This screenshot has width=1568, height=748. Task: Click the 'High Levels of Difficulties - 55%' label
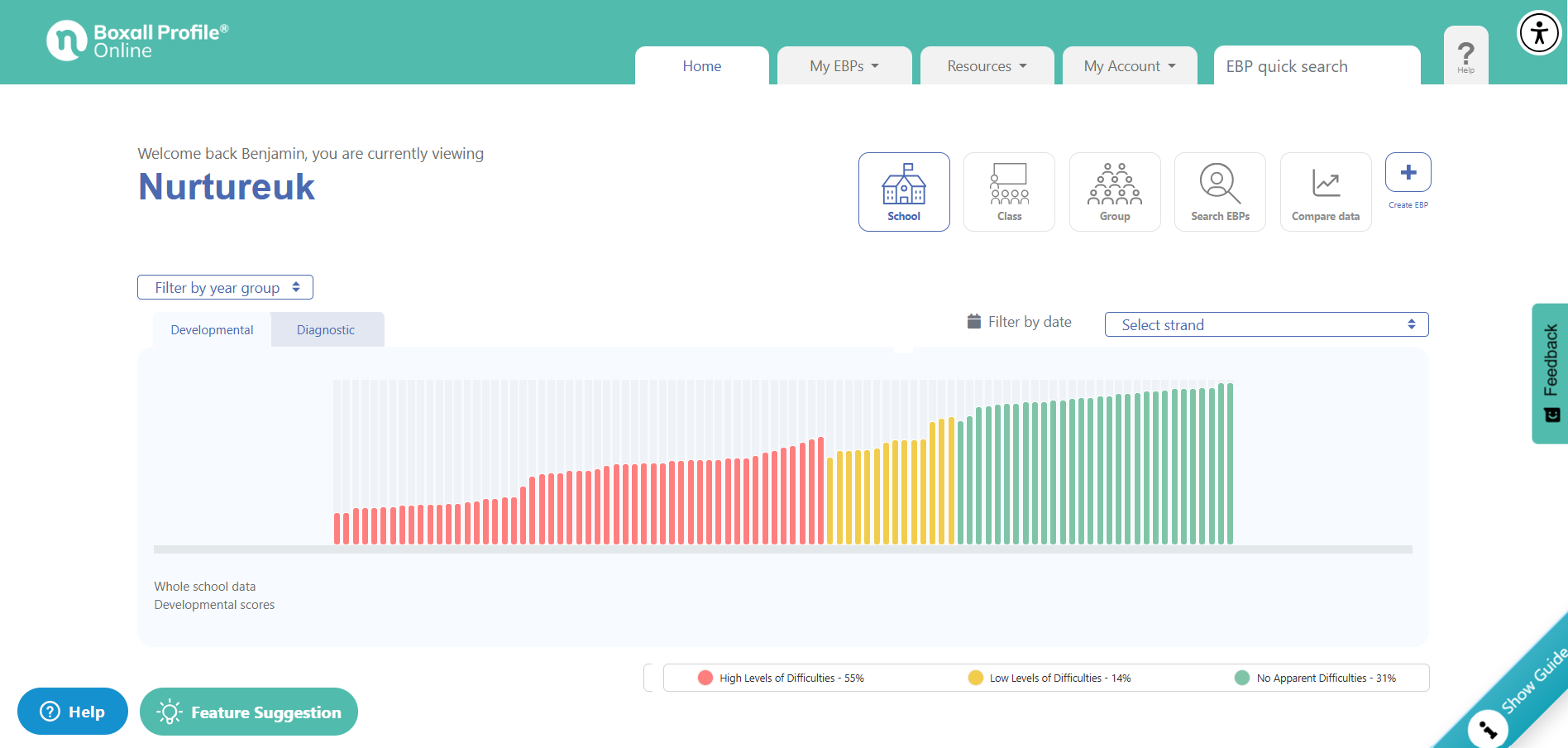coord(791,678)
